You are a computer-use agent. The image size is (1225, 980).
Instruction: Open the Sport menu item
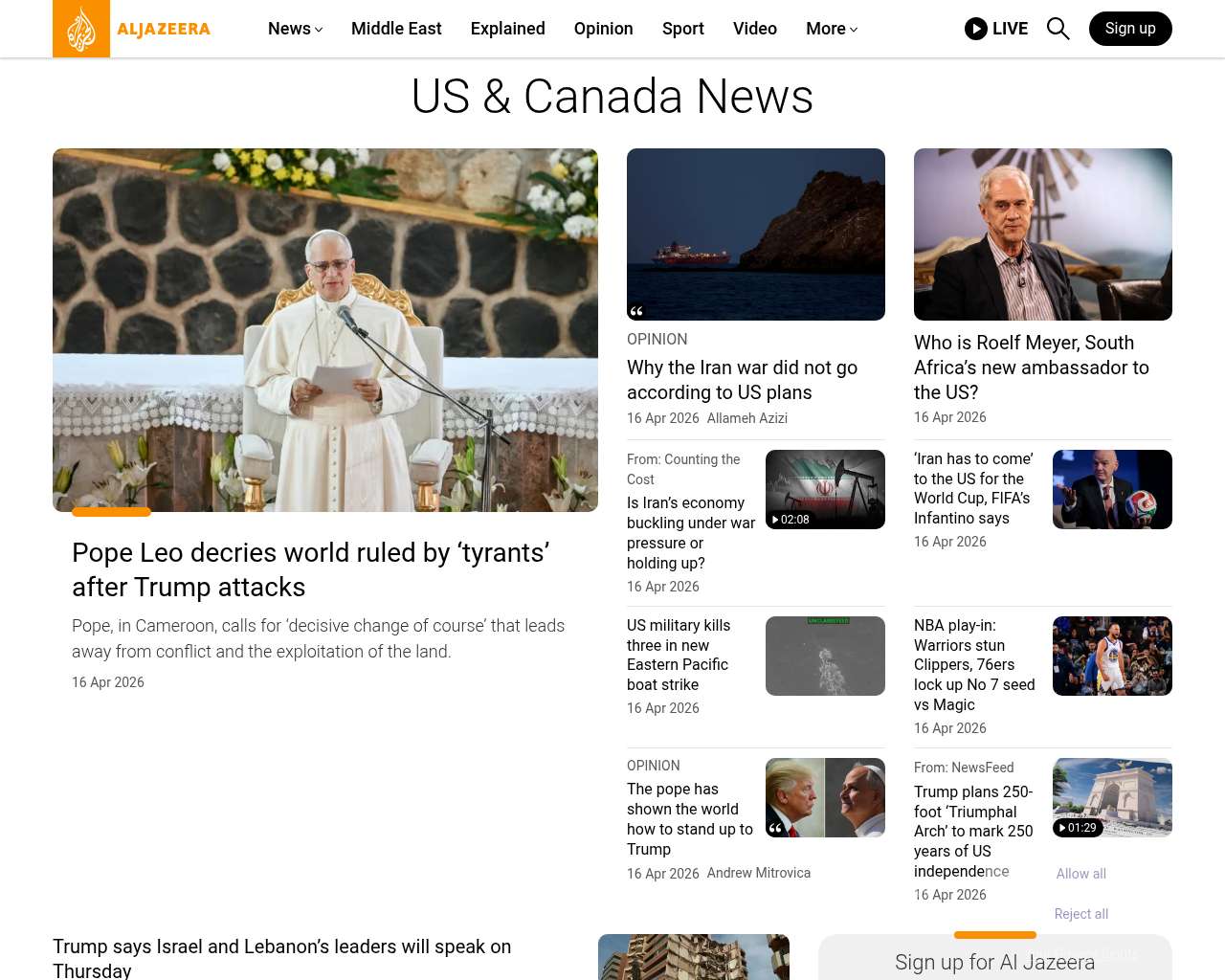click(682, 29)
